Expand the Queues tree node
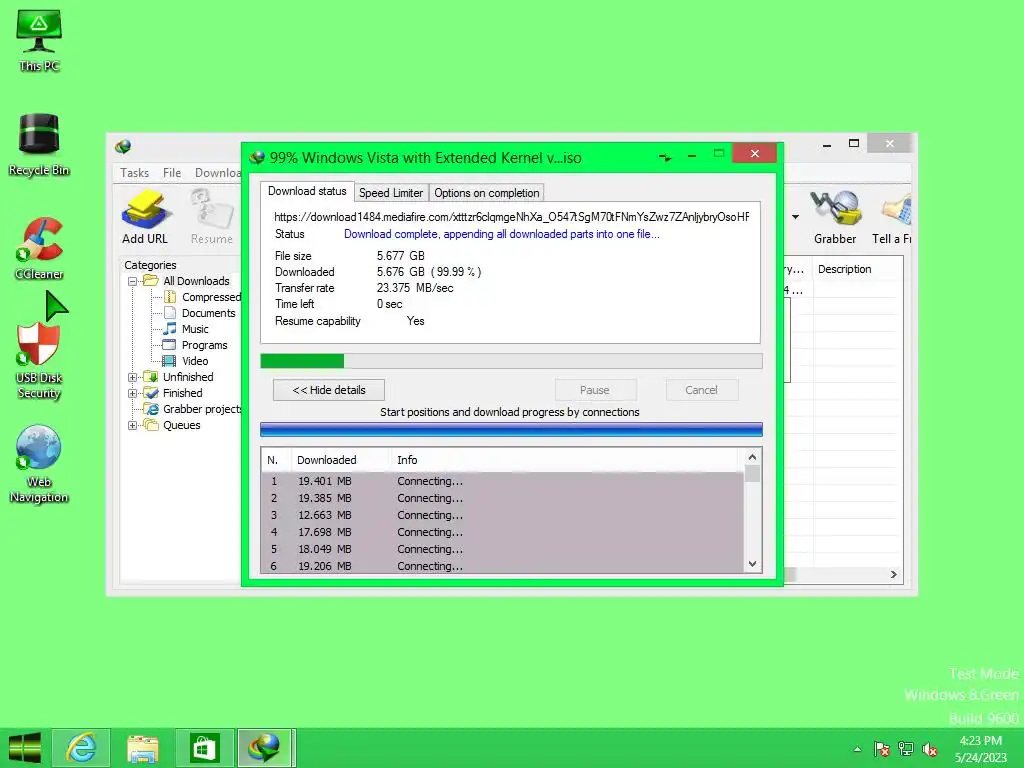The height and width of the screenshot is (768, 1024). (x=133, y=425)
